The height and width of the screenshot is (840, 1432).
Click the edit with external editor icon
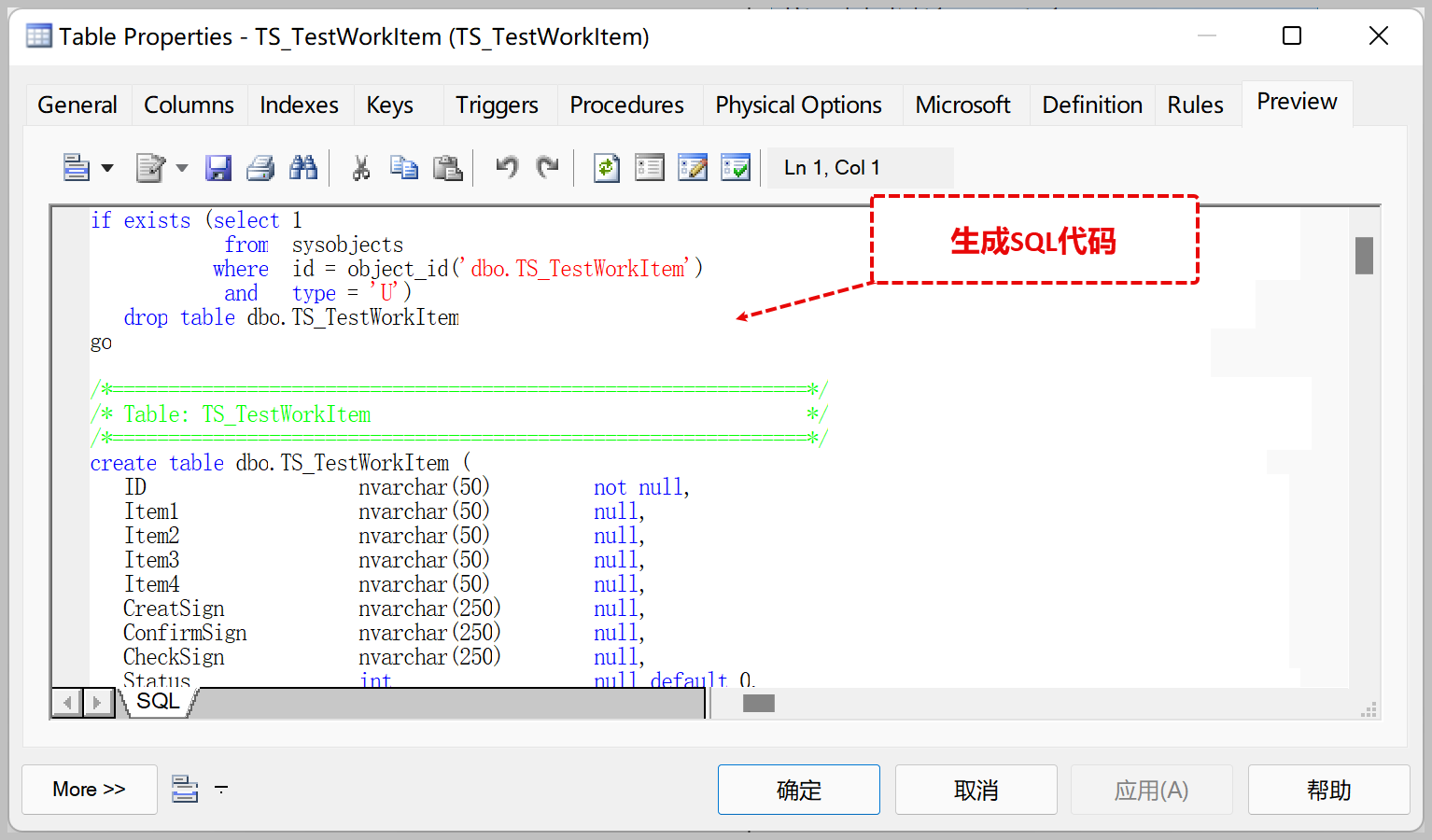[150, 168]
